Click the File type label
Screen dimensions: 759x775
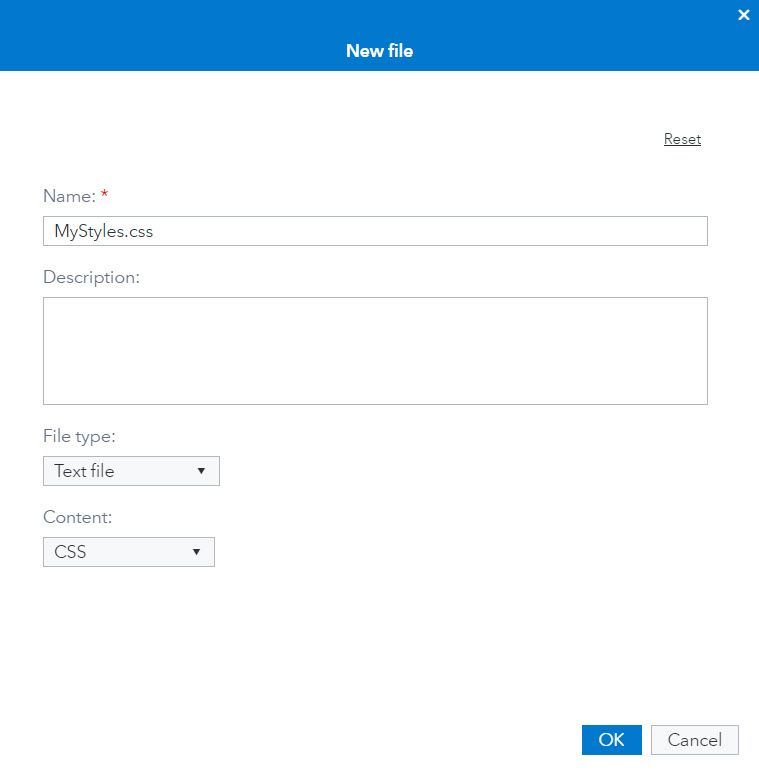click(79, 436)
